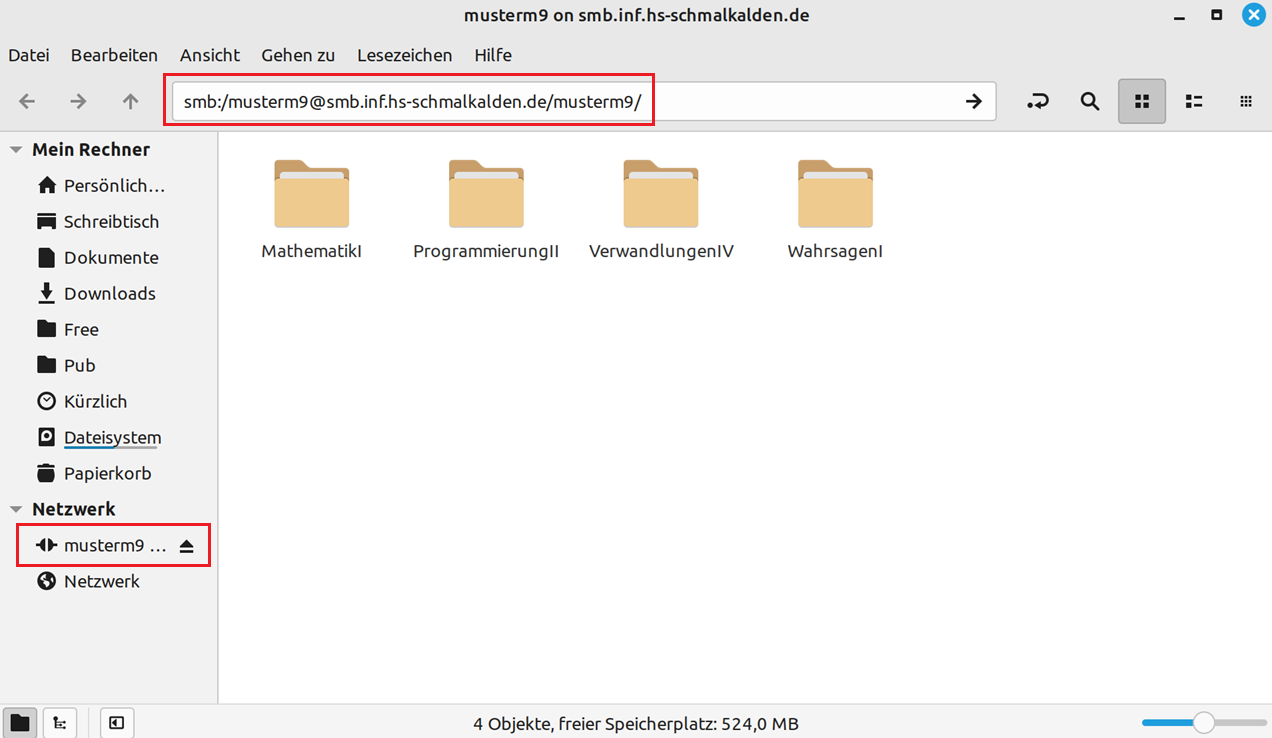Image resolution: width=1272 pixels, height=738 pixels.
Task: Show tree view in sidebar
Action: [x=60, y=723]
